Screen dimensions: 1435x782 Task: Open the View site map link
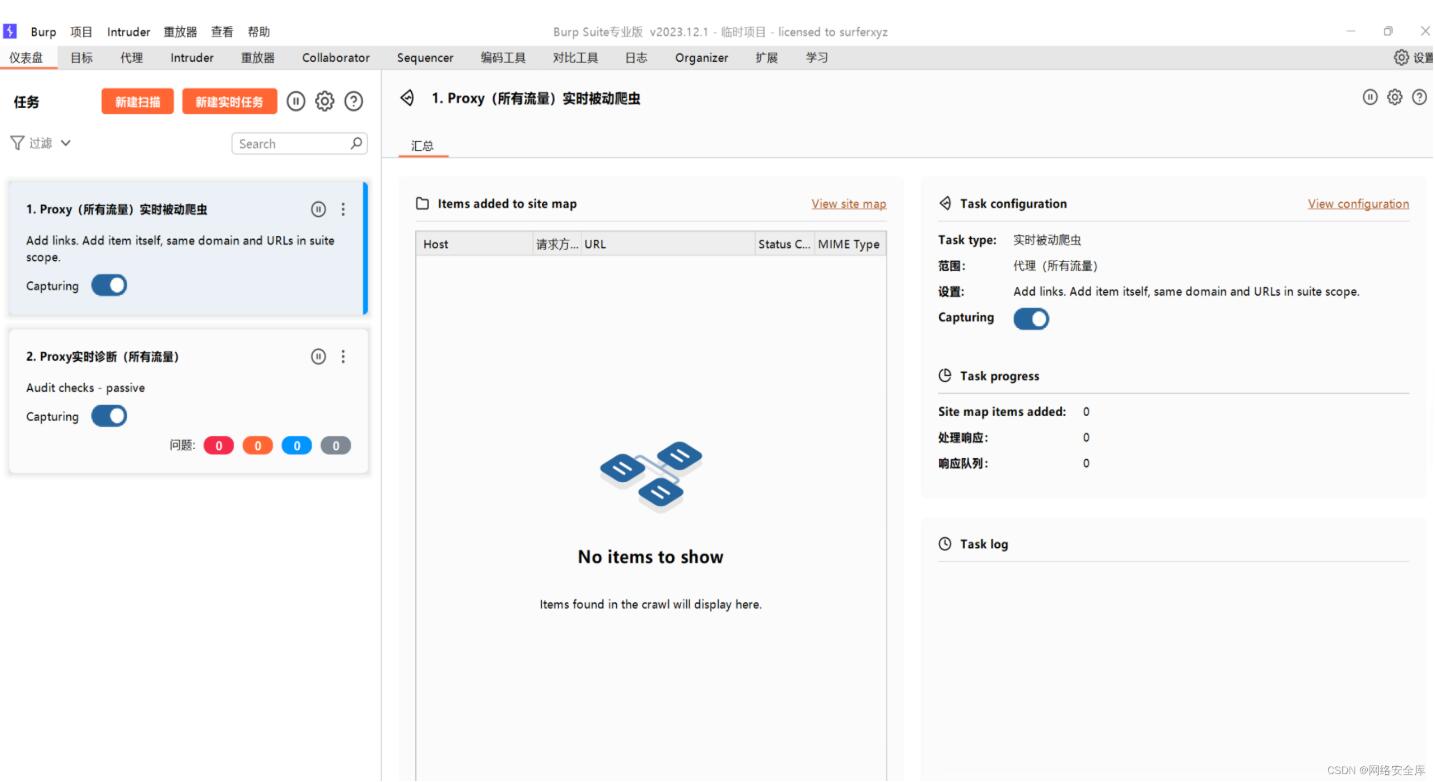click(x=849, y=204)
